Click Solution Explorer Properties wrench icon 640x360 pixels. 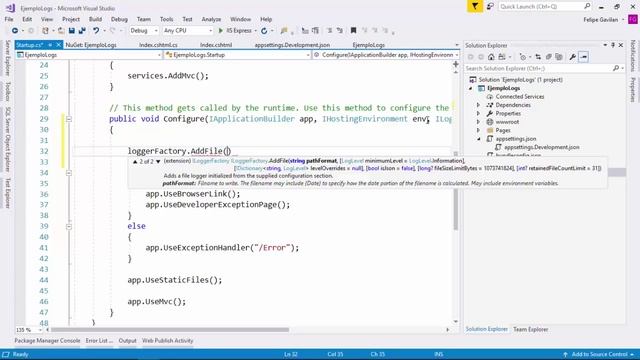[x=573, y=57]
